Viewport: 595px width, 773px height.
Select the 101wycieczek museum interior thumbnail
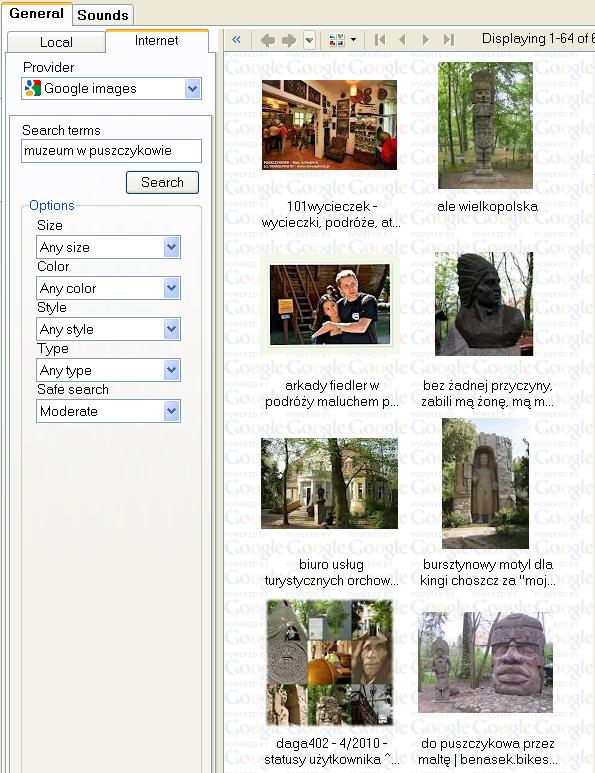[329, 125]
